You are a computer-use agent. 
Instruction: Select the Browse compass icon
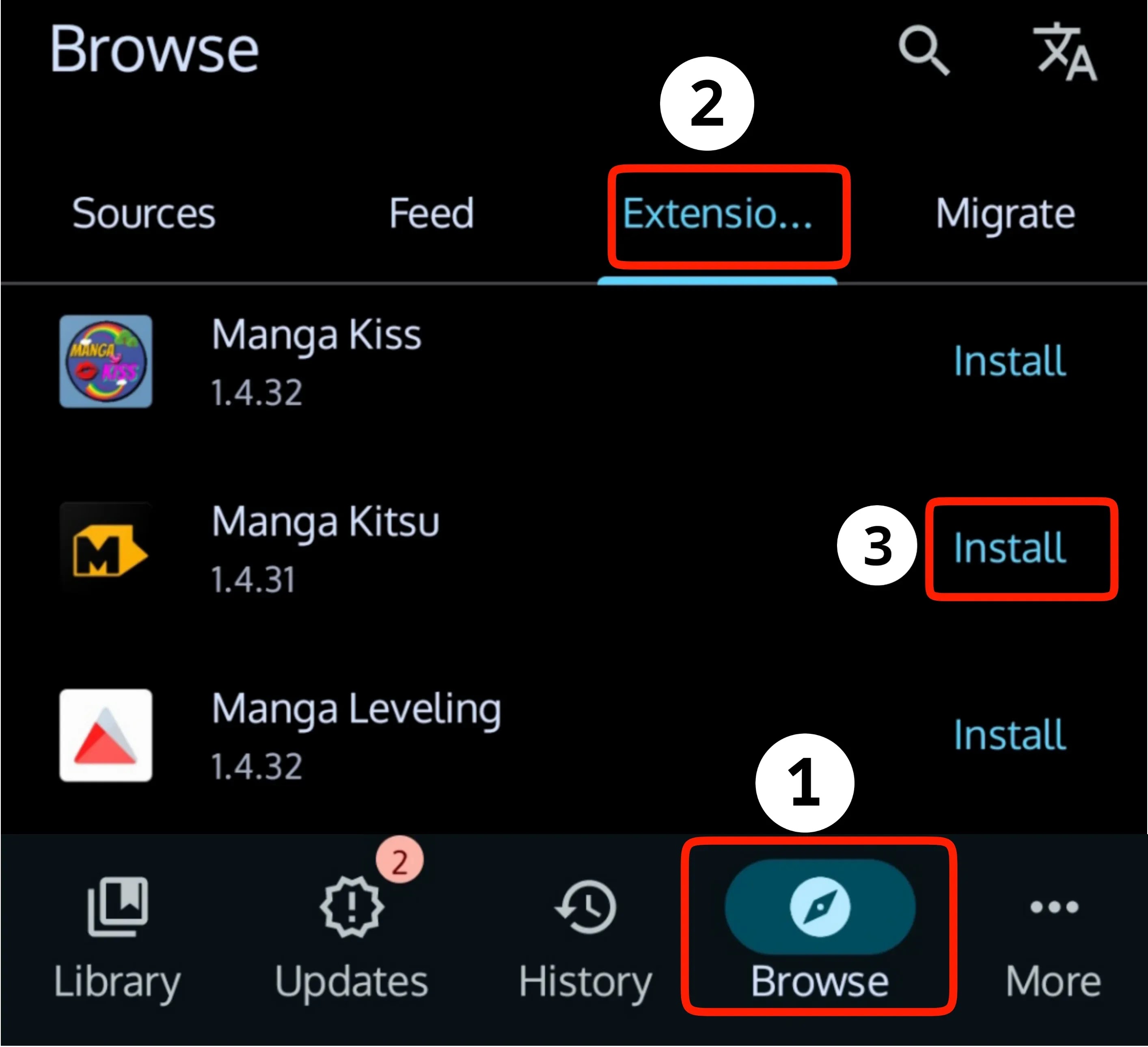click(820, 906)
